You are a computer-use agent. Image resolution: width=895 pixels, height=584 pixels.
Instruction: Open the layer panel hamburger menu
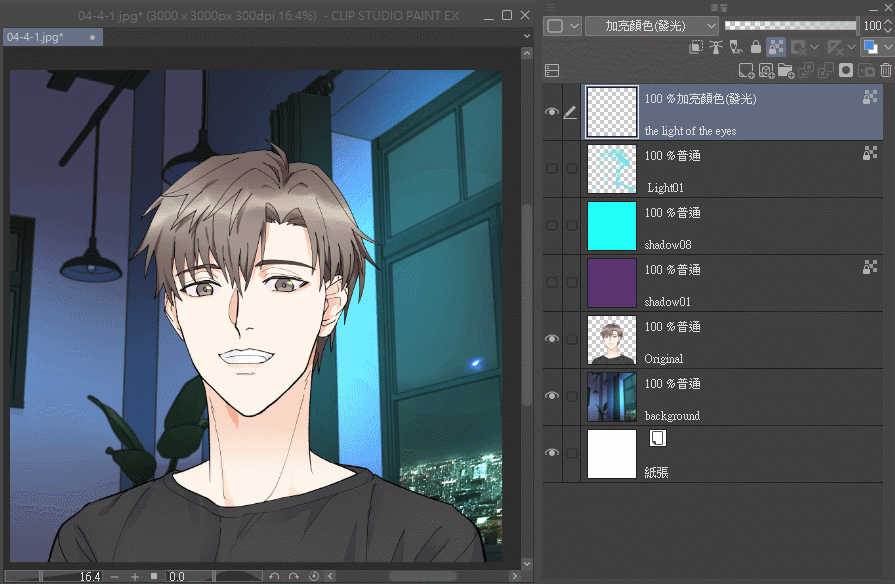click(x=550, y=8)
